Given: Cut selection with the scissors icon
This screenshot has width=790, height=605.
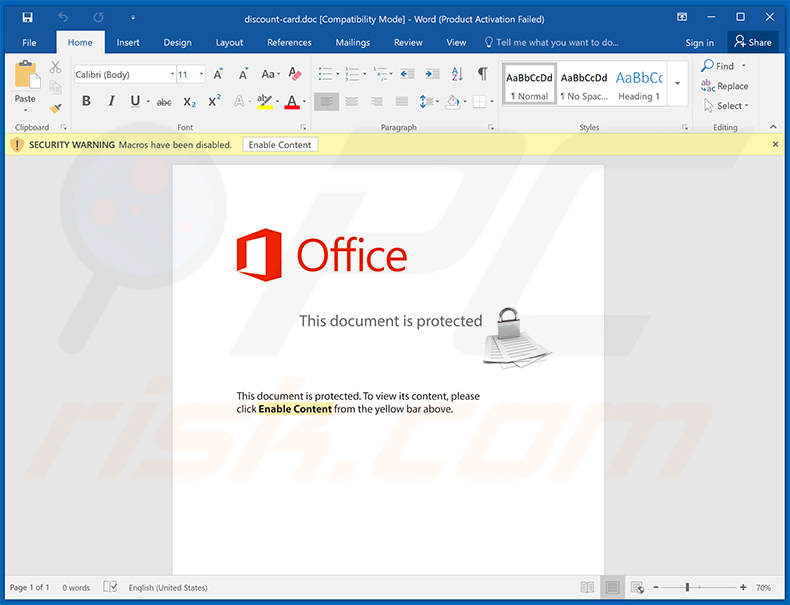Looking at the screenshot, I should (55, 67).
